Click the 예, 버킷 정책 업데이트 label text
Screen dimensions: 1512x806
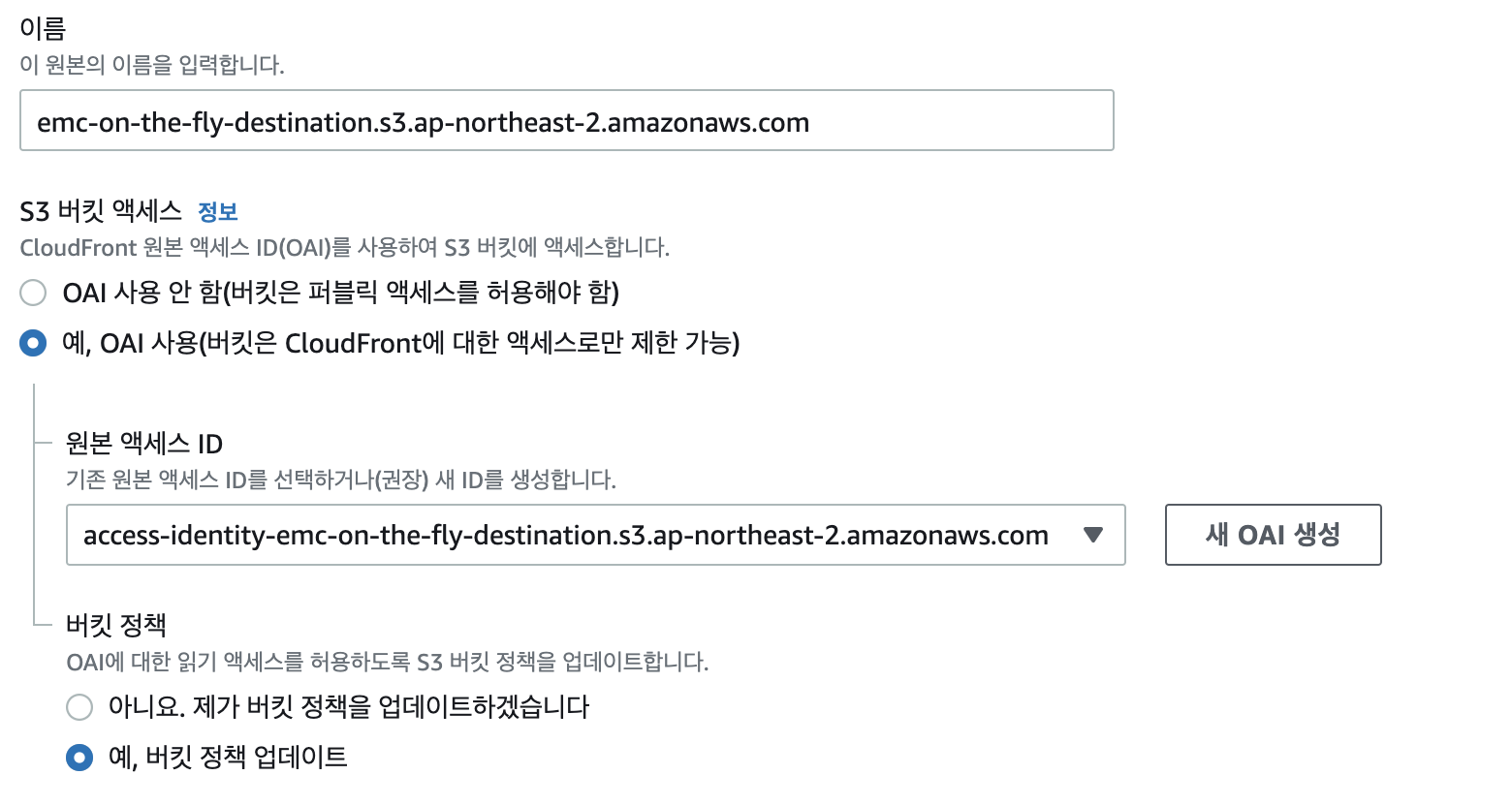click(228, 758)
